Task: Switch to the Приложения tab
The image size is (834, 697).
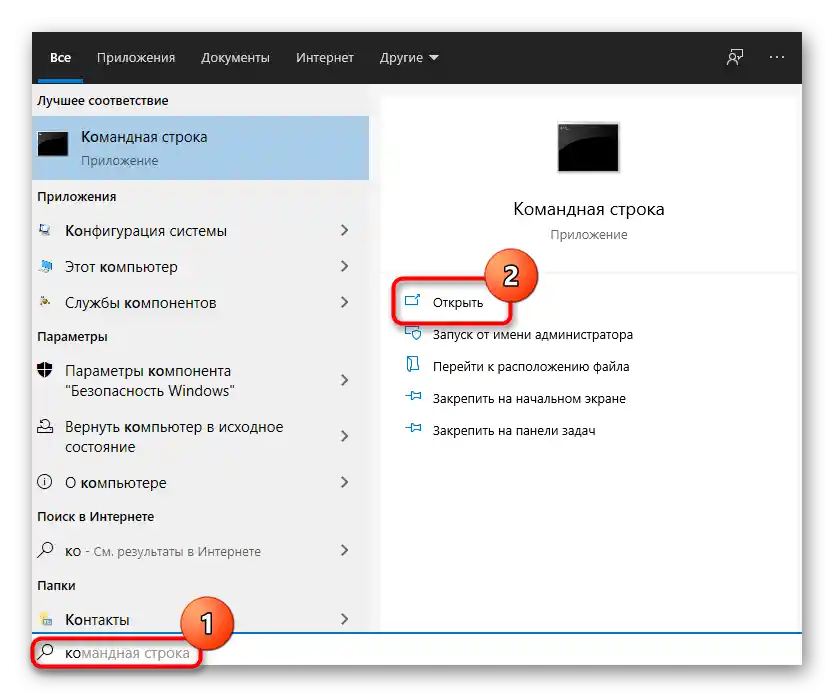Action: coord(135,57)
